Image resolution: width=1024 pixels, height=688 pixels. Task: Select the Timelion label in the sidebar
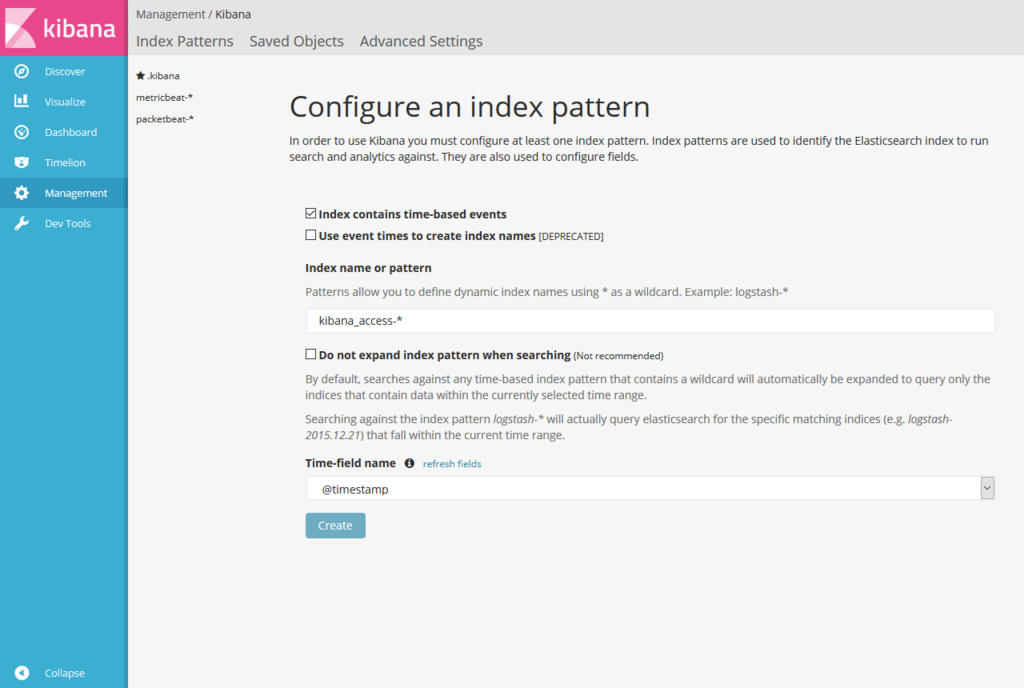[65, 163]
